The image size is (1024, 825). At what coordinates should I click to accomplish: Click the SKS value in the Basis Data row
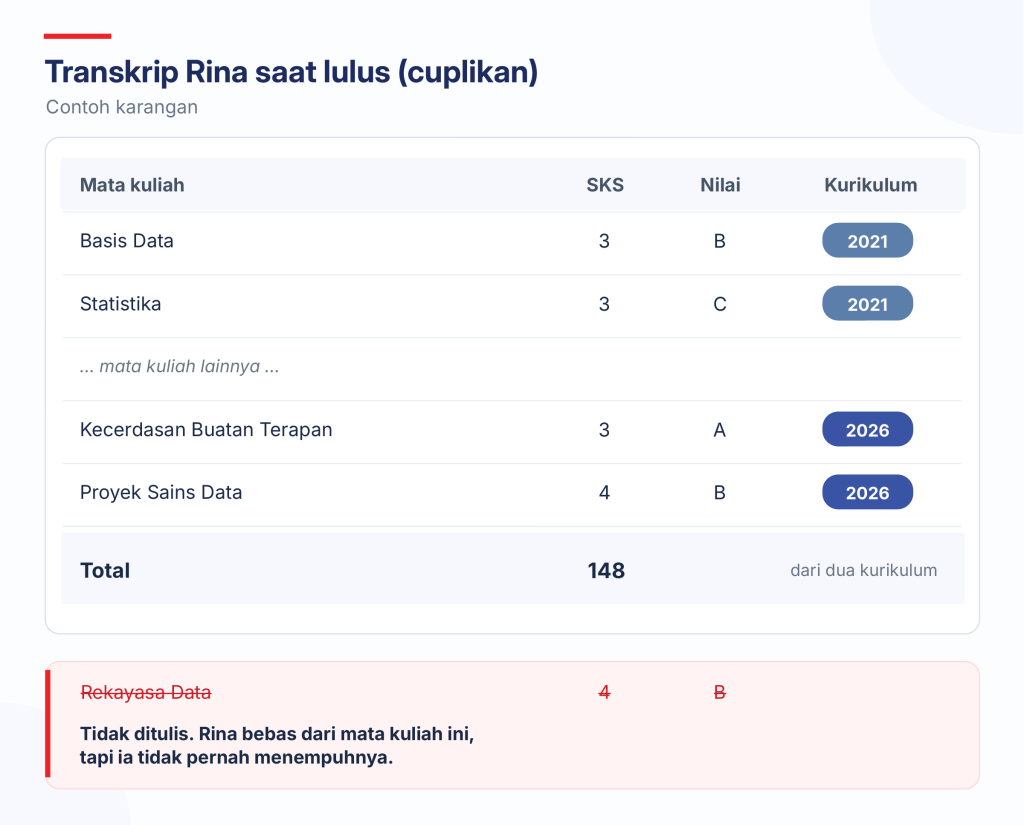coord(604,241)
